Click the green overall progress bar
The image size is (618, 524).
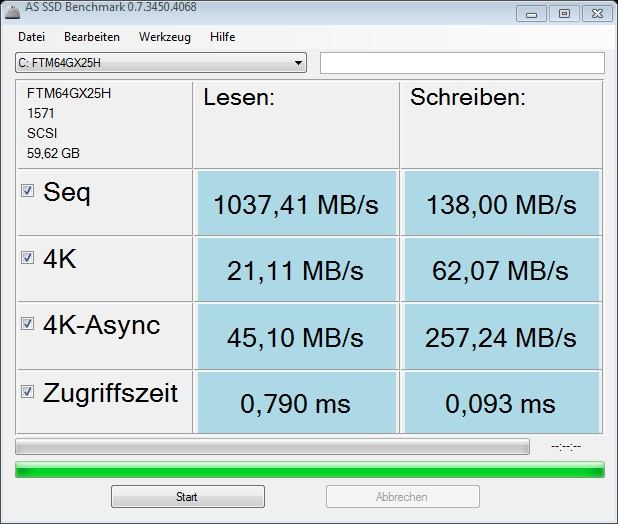(310, 469)
